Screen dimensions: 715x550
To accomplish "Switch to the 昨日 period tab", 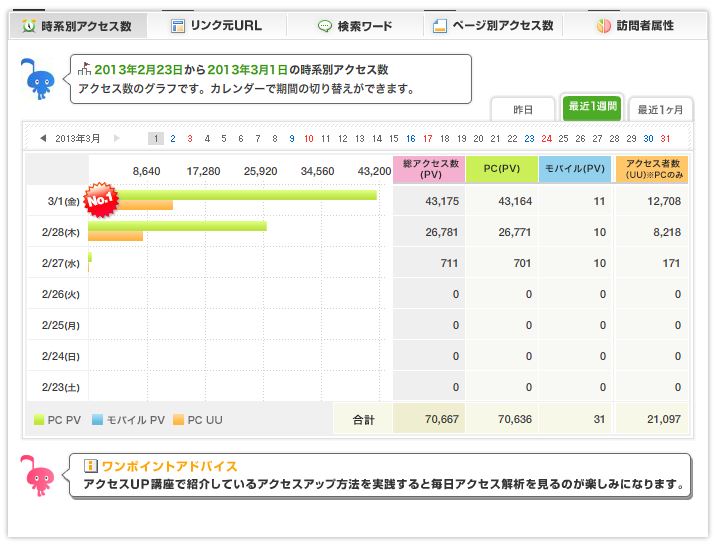I will [522, 109].
